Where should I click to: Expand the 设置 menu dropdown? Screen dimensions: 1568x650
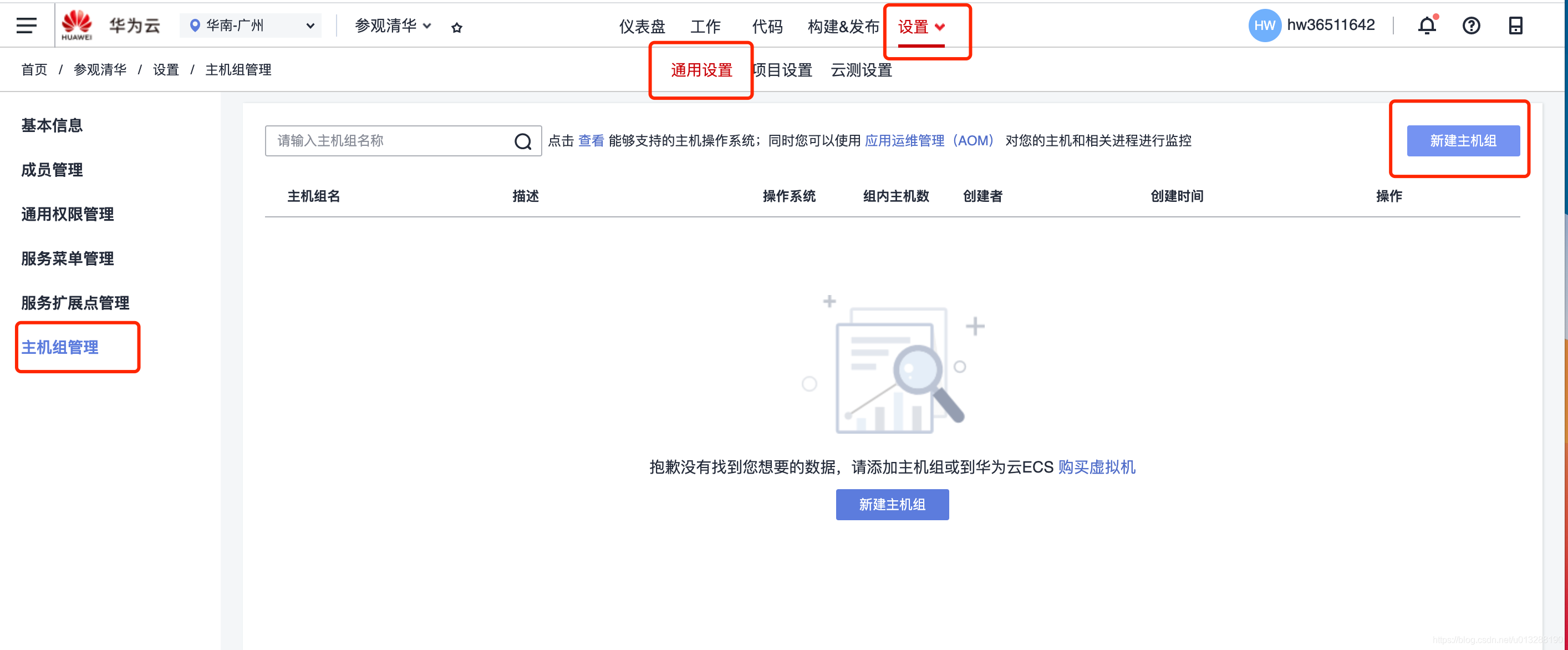921,27
